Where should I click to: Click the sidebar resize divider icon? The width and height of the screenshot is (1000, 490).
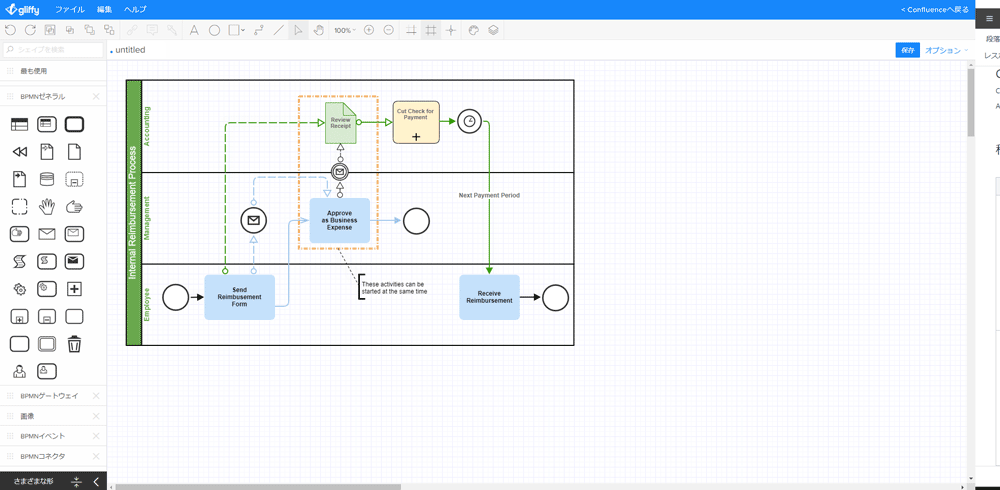76,482
